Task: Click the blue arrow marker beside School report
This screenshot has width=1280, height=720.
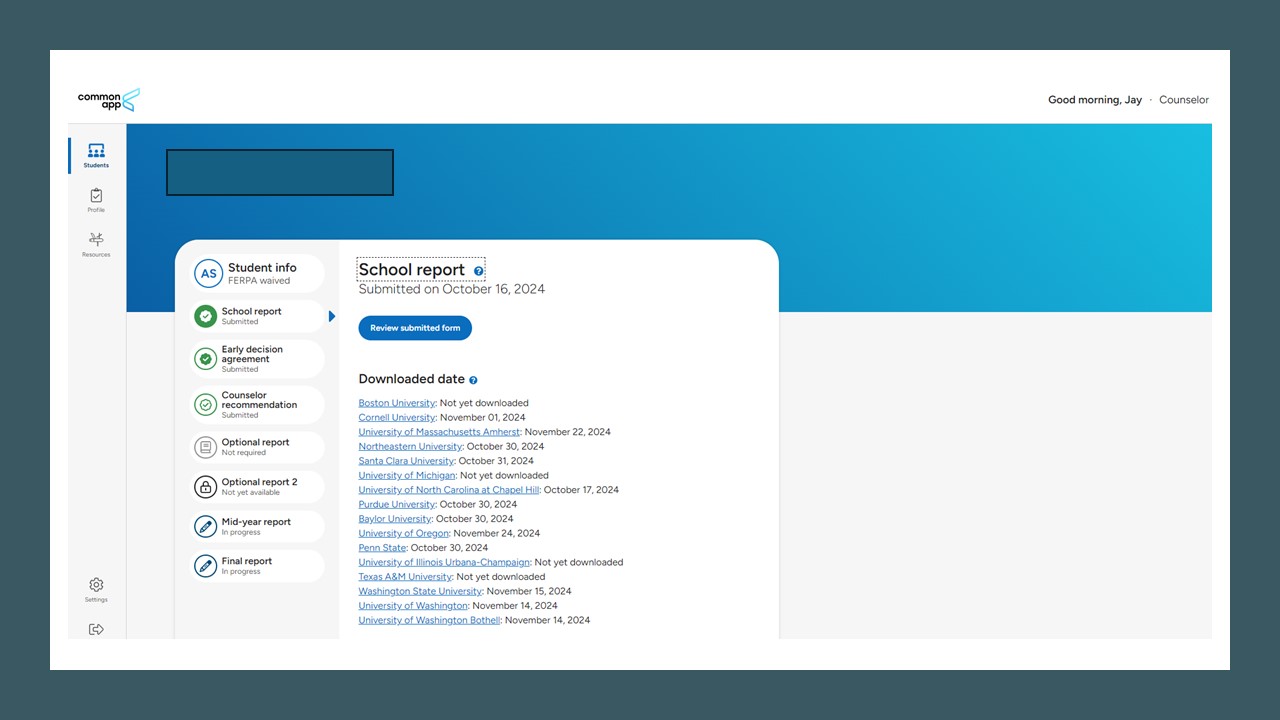Action: point(332,316)
